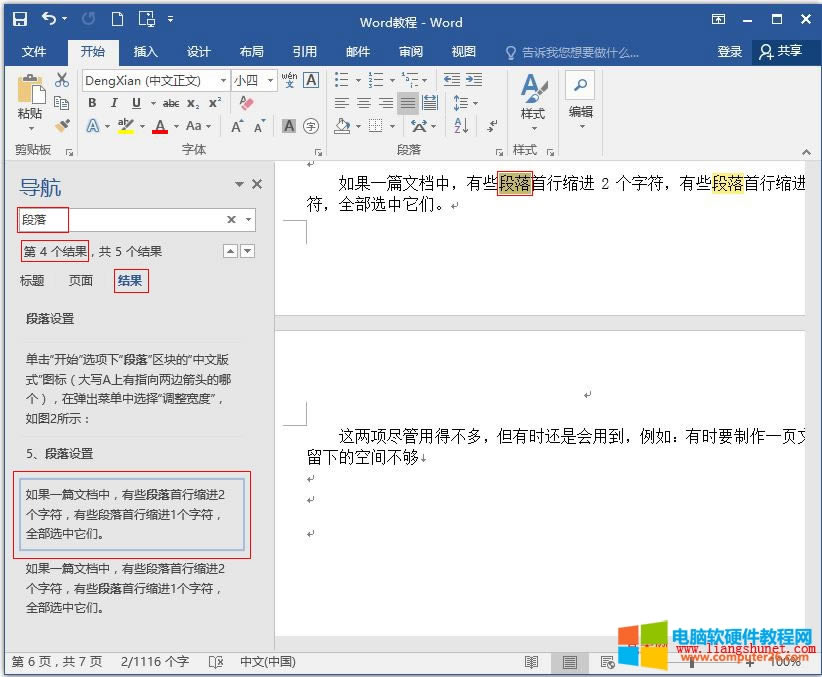Select the Format Painter icon
Viewport: 822px width, 677px height.
61,125
